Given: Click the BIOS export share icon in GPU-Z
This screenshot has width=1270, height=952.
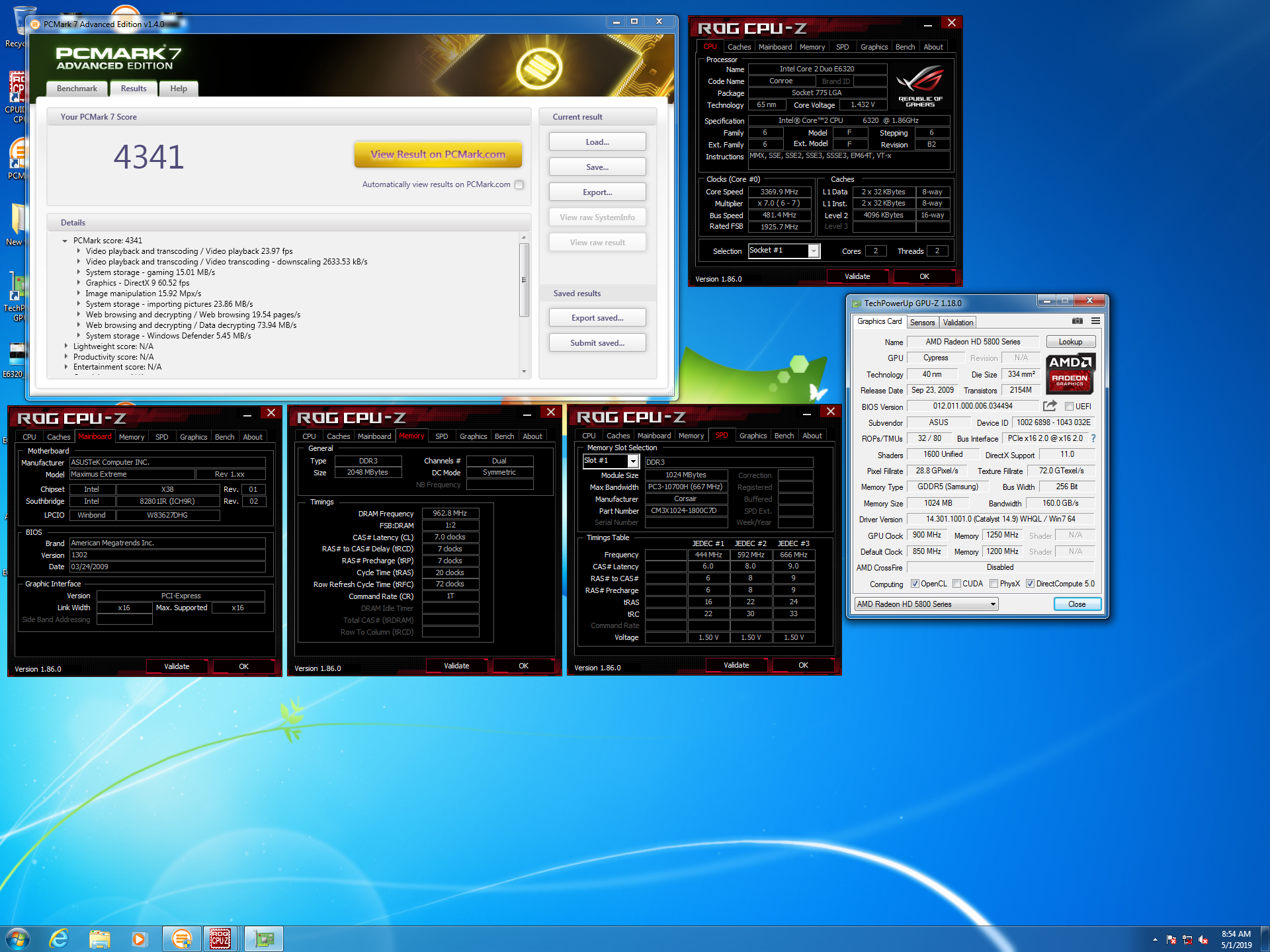Looking at the screenshot, I should [x=1050, y=406].
